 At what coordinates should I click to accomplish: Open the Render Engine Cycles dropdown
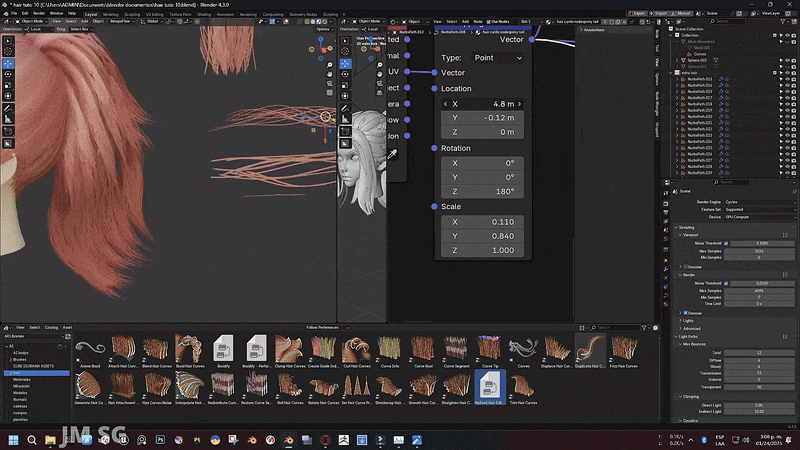click(759, 202)
